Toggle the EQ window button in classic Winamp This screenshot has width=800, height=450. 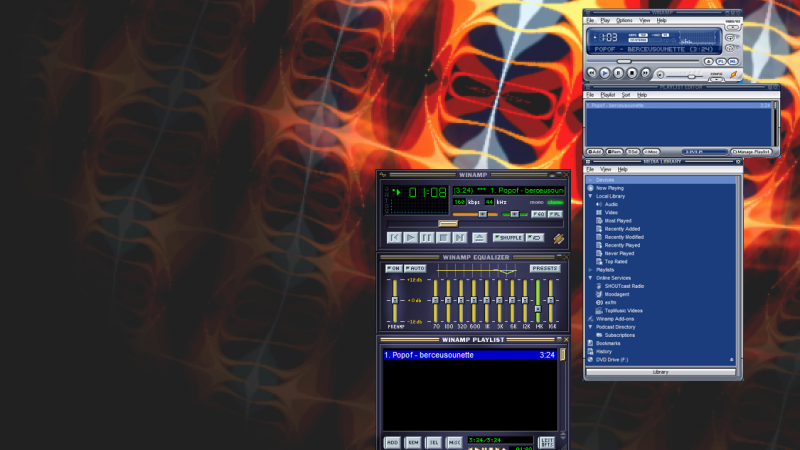538,214
